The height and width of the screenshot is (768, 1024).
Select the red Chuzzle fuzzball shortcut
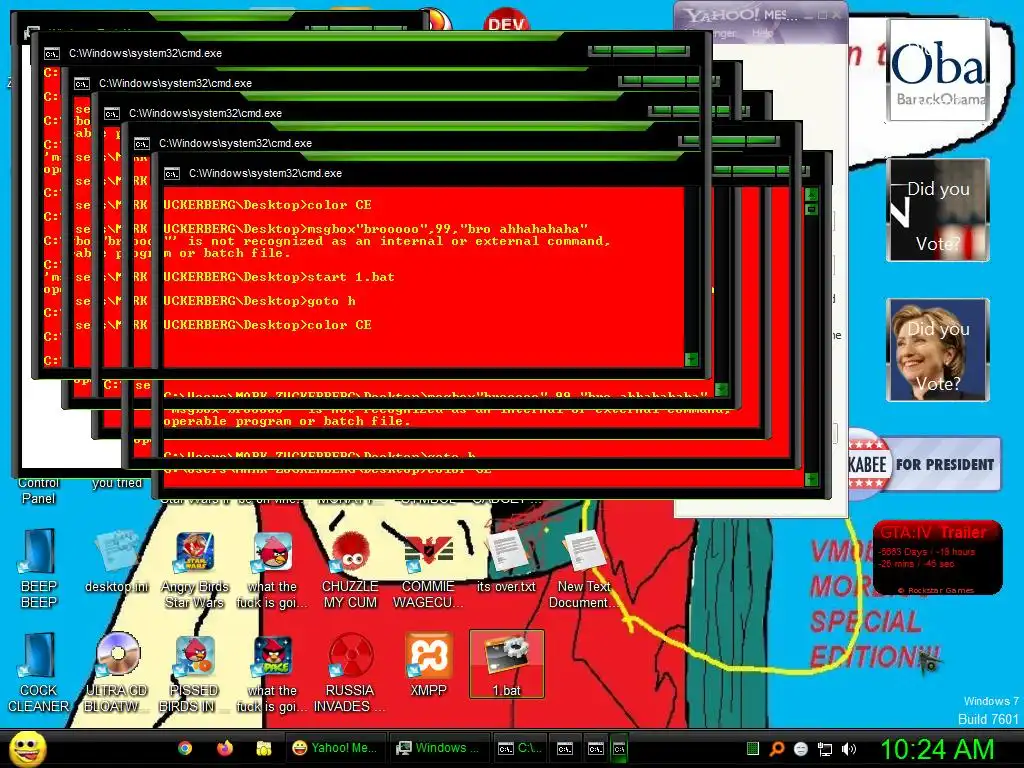click(350, 569)
